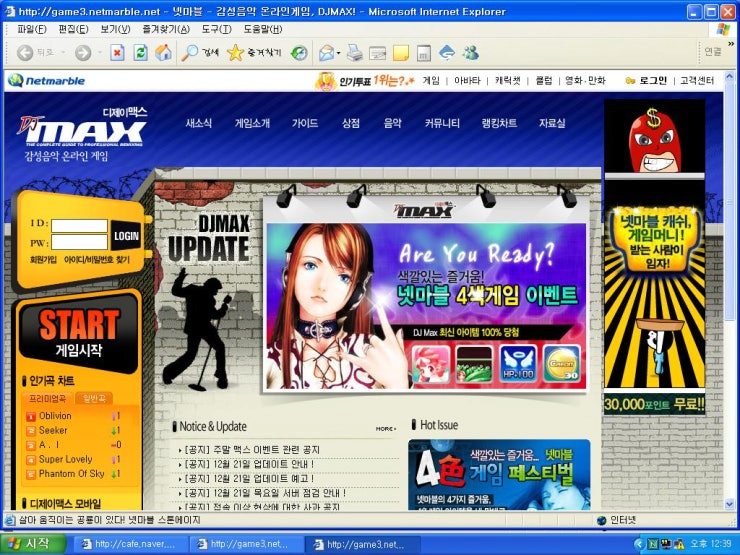Click the gold coin 30 item icon
740x555 pixels.
click(562, 363)
